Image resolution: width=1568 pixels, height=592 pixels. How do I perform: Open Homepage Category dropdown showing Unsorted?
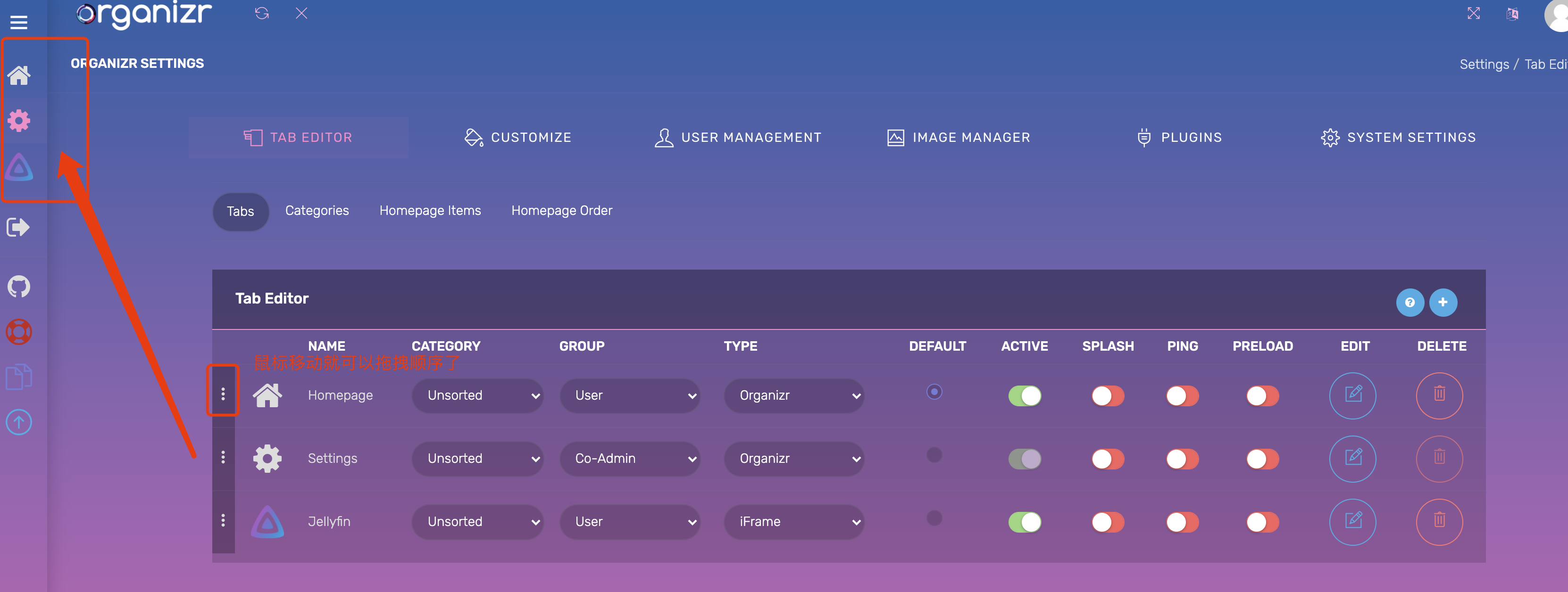point(477,395)
